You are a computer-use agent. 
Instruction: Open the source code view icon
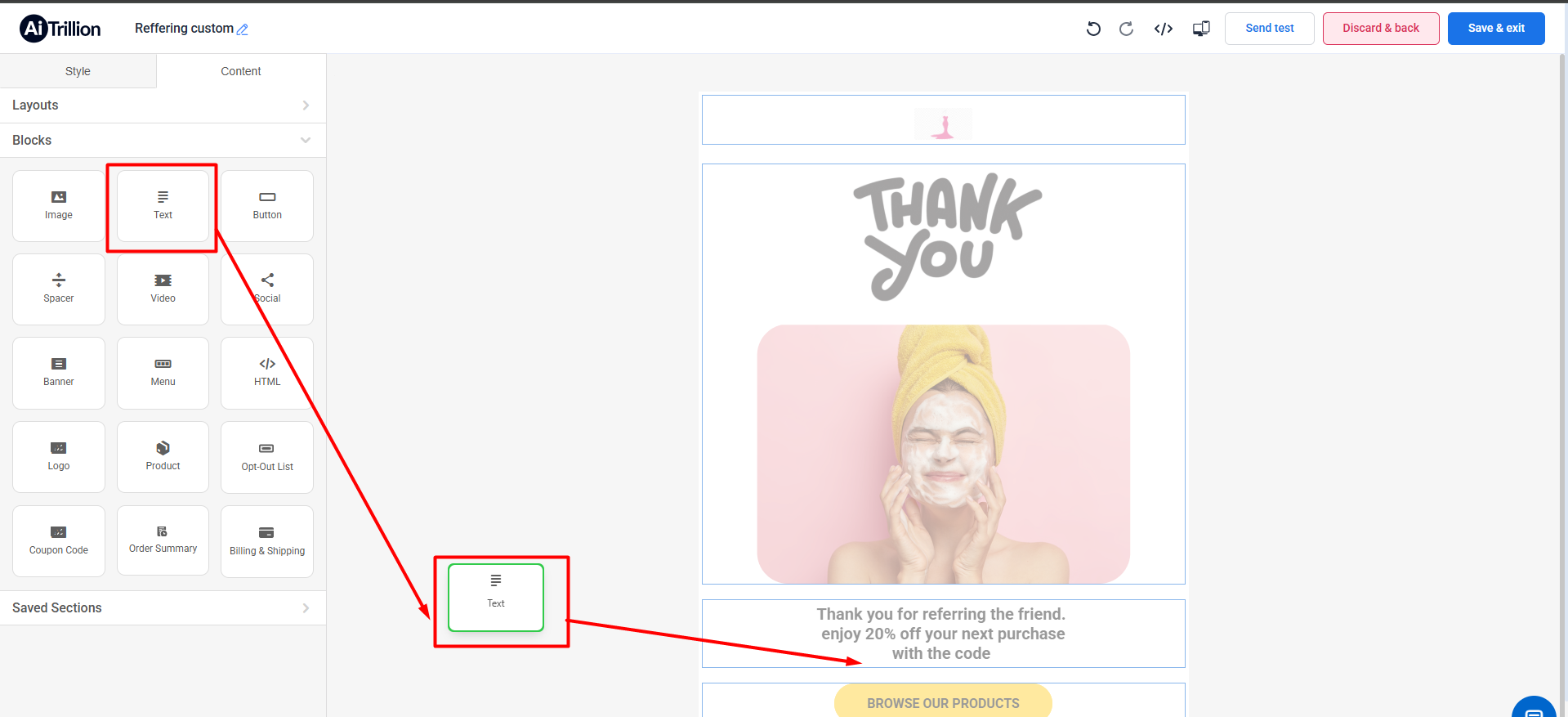(1164, 29)
